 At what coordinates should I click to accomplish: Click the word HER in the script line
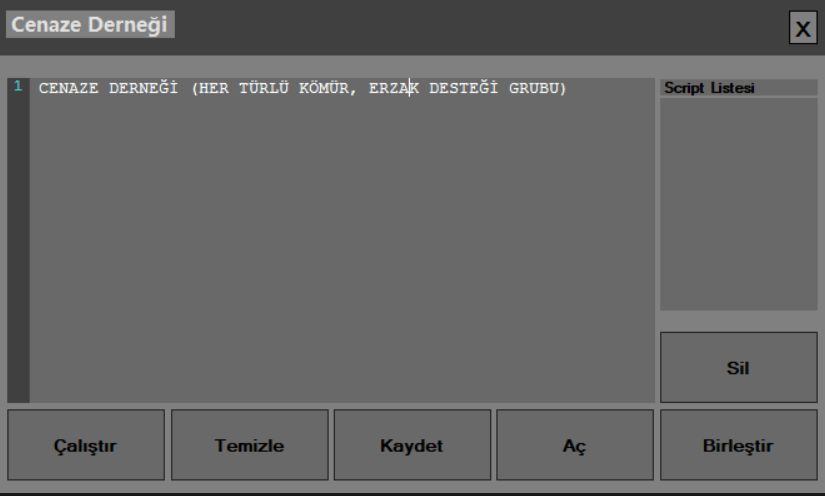coord(214,88)
